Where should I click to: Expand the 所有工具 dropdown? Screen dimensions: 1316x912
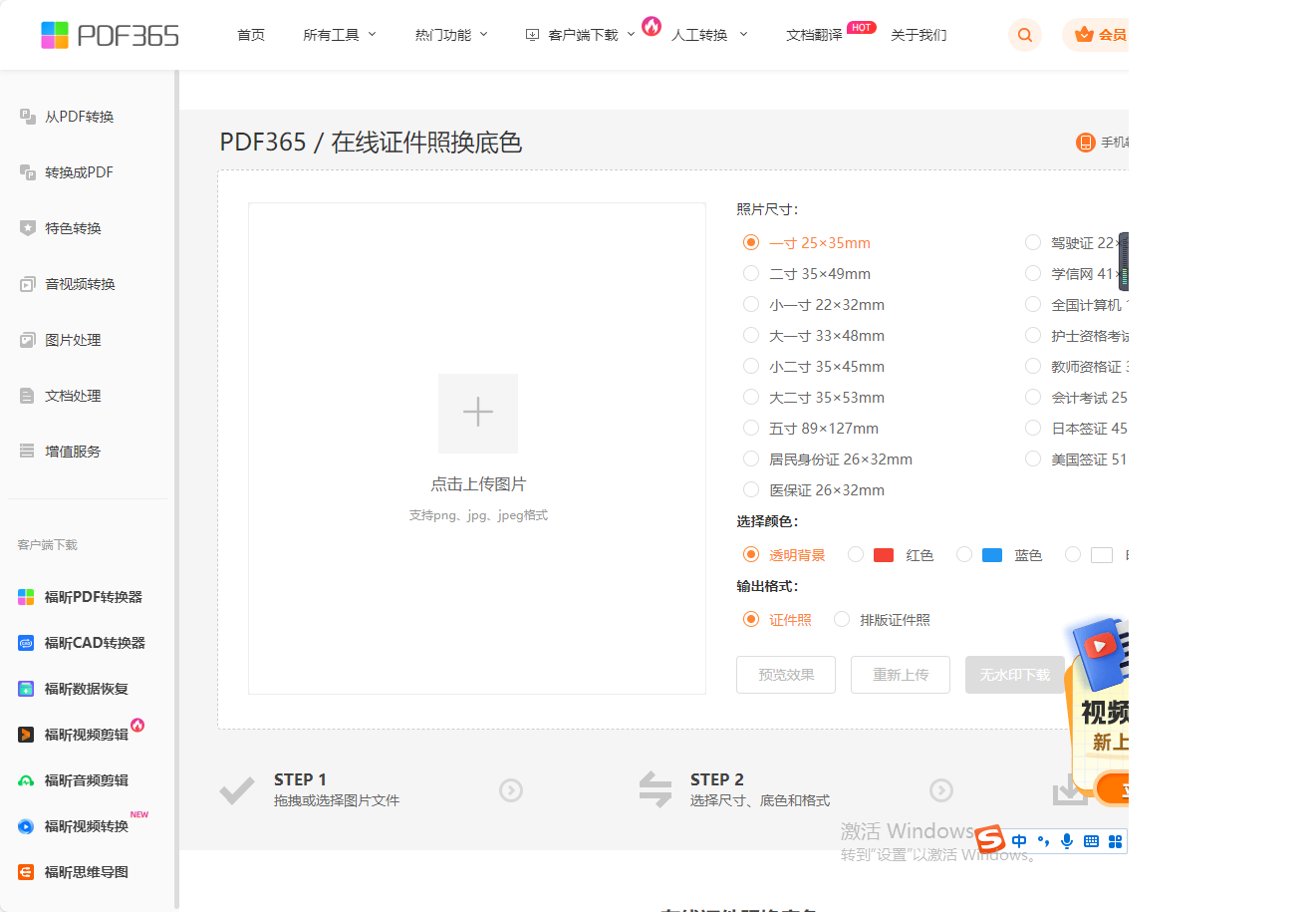tap(340, 35)
